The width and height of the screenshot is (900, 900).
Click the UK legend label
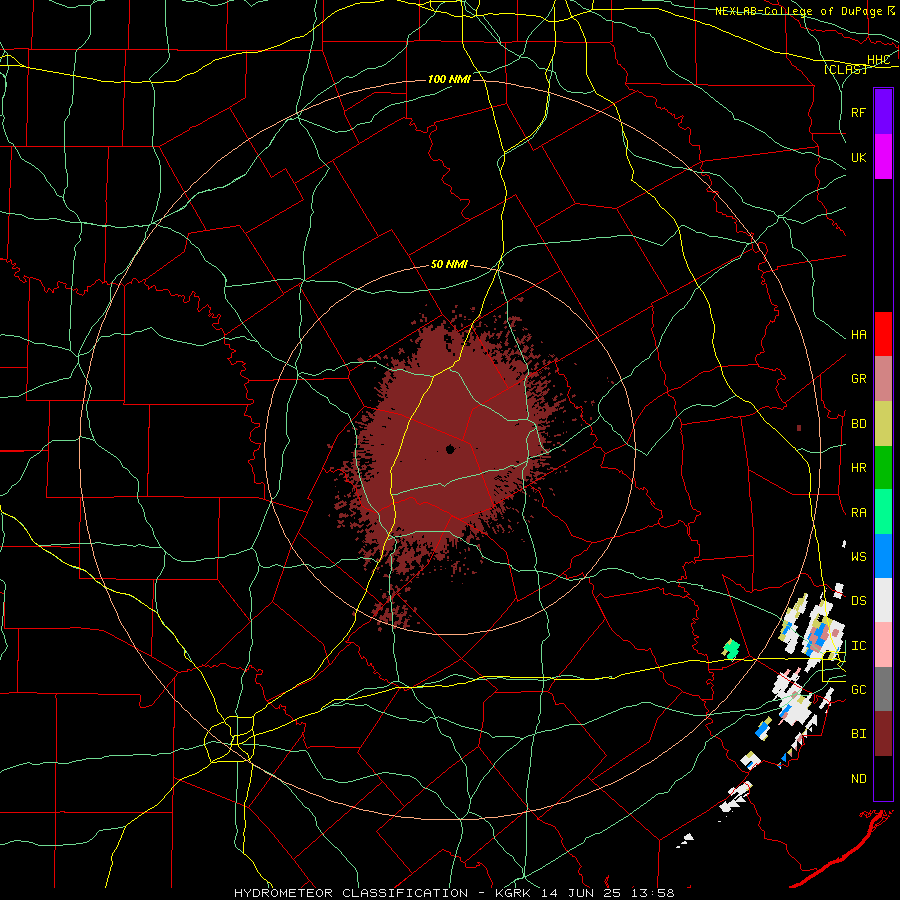(858, 157)
